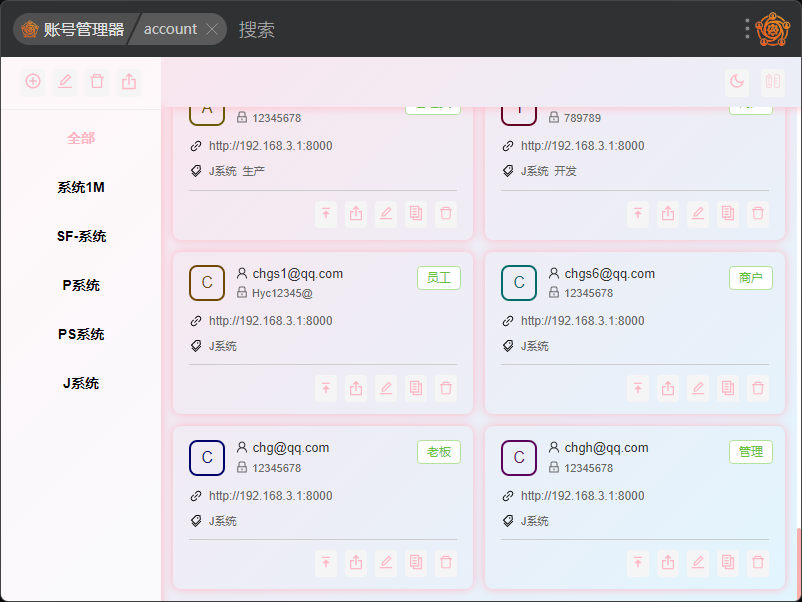Pin to top the chgs1@qq.com card
The width and height of the screenshot is (802, 602).
coord(326,388)
